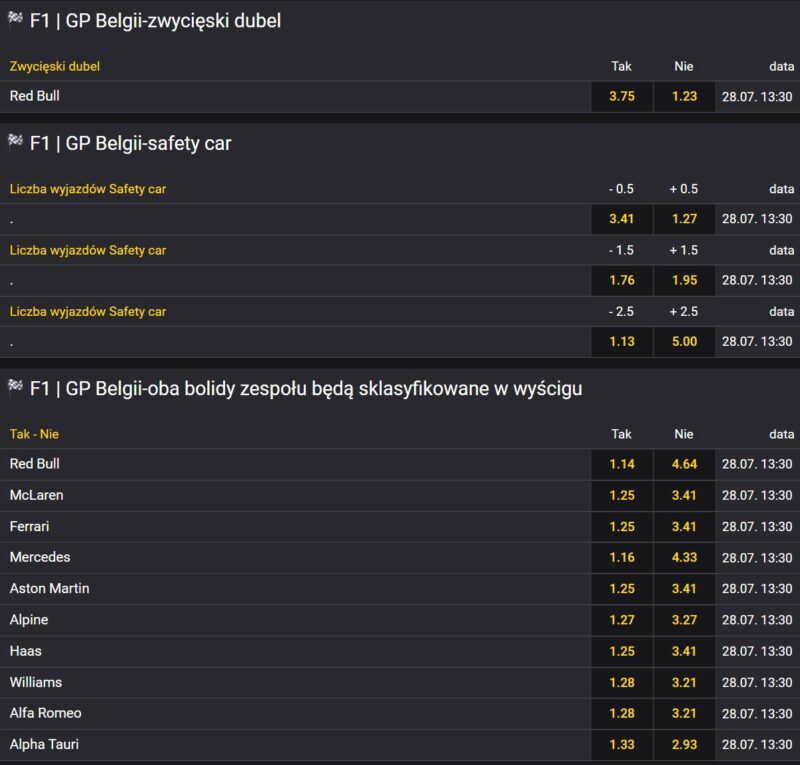The width and height of the screenshot is (800, 765).
Task: Bet Tak on Red Bull classified at 1.14
Action: point(622,464)
